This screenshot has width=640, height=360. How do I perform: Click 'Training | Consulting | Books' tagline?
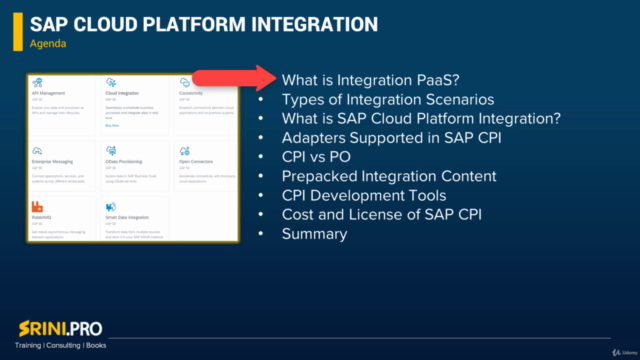60,345
